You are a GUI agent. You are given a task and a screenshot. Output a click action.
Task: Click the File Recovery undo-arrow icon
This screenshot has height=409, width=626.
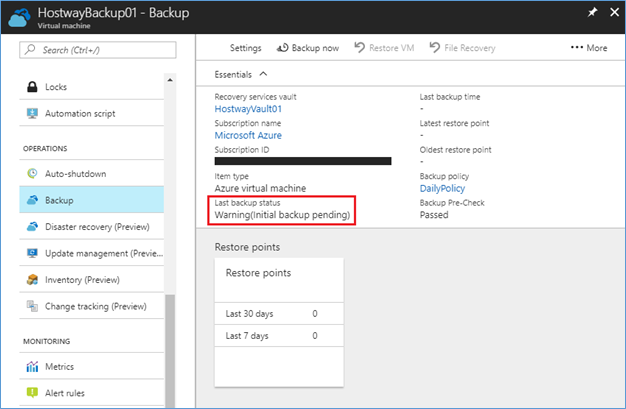point(435,48)
